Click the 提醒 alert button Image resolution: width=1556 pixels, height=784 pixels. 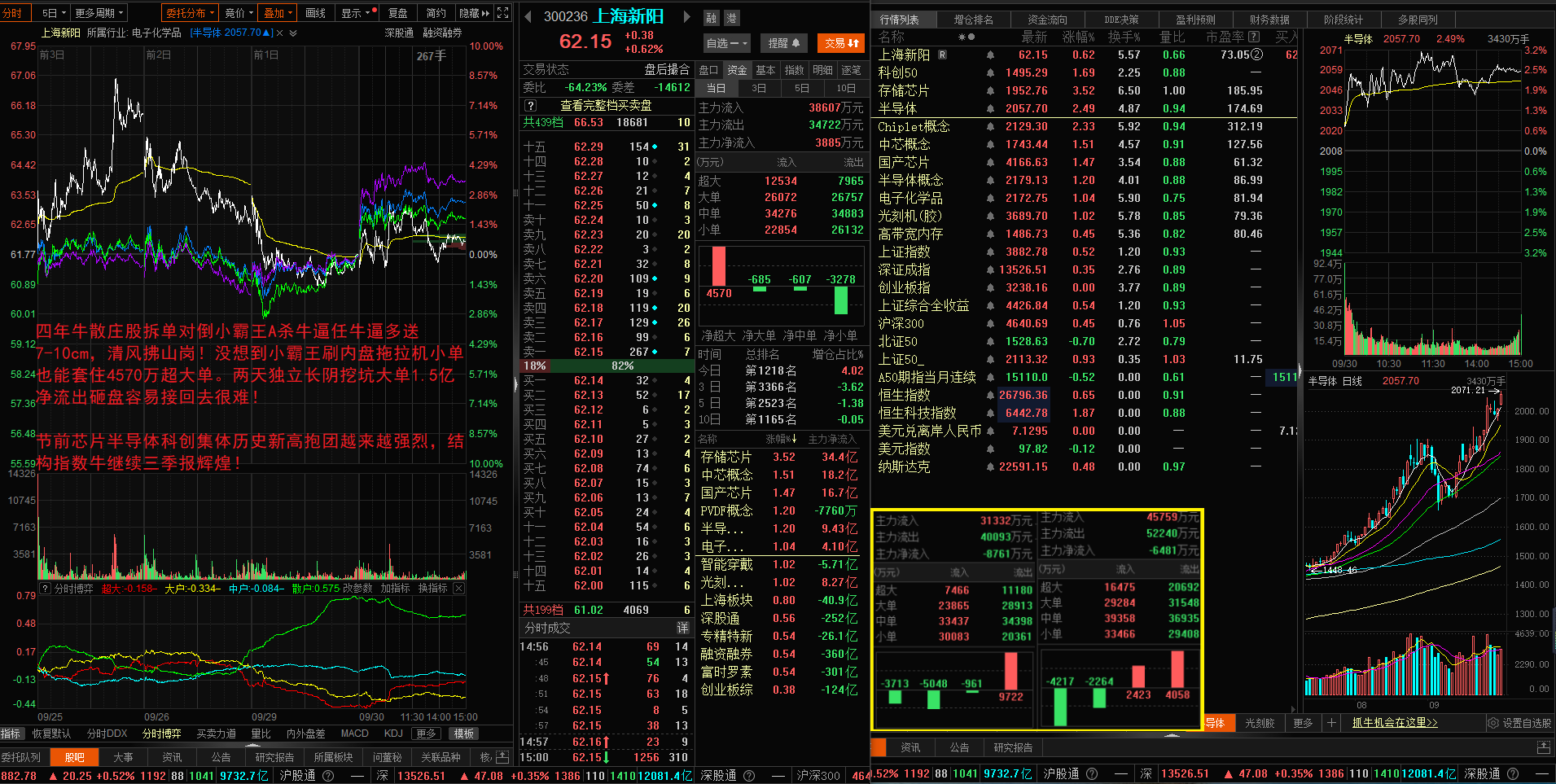(x=783, y=43)
